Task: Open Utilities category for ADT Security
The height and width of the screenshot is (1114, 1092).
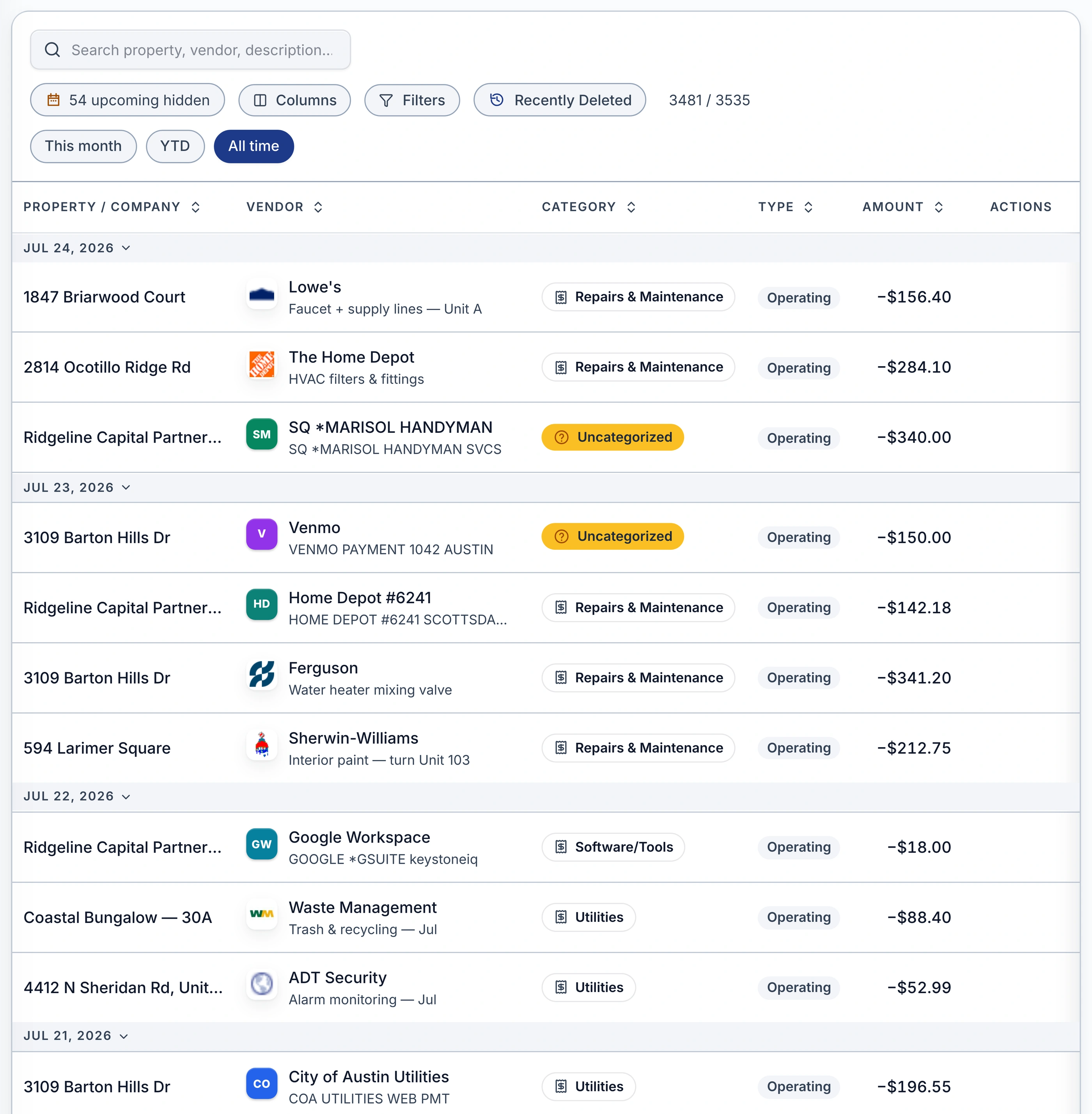Action: 589,987
